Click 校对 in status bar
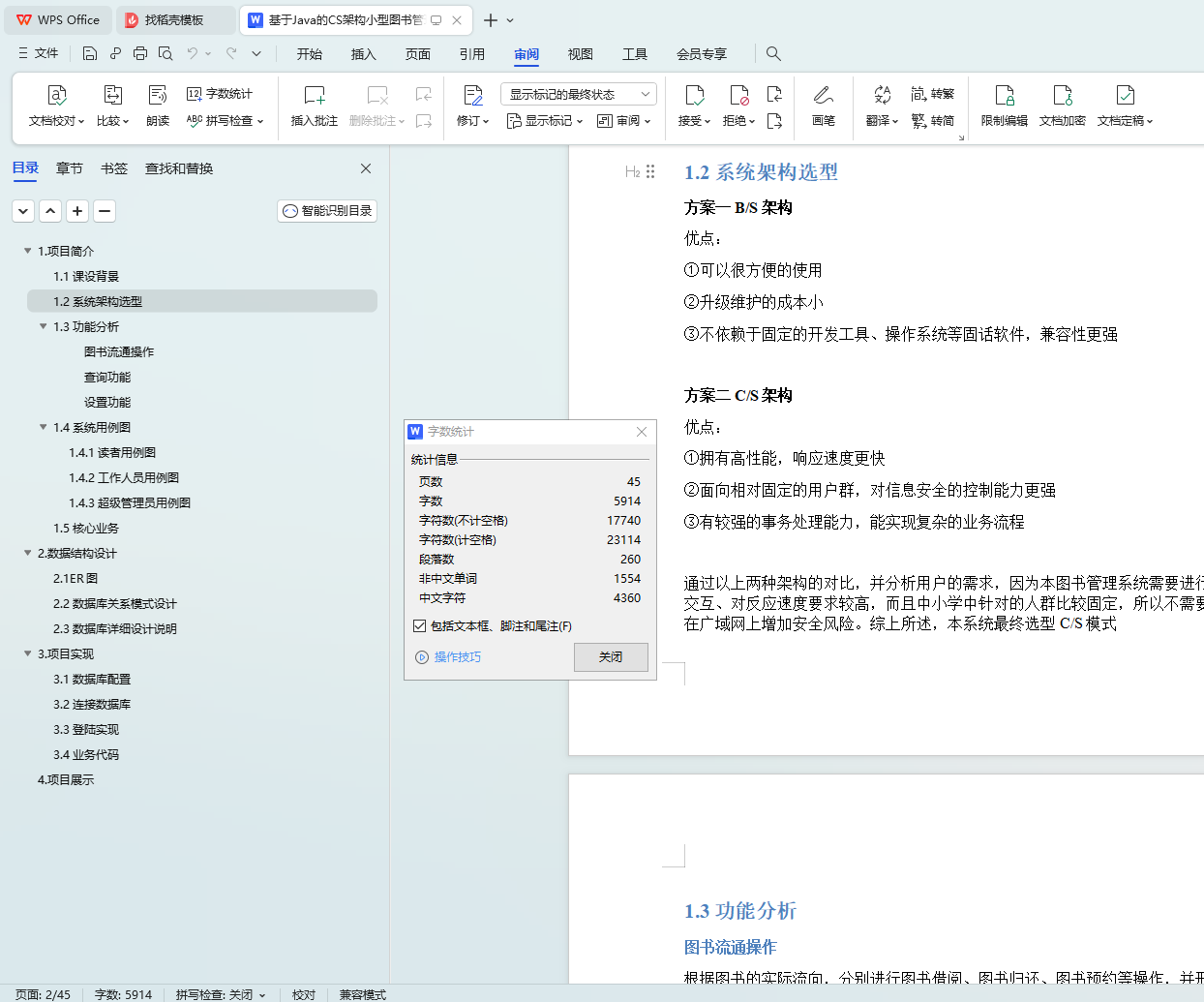1204x1002 pixels. point(304,994)
